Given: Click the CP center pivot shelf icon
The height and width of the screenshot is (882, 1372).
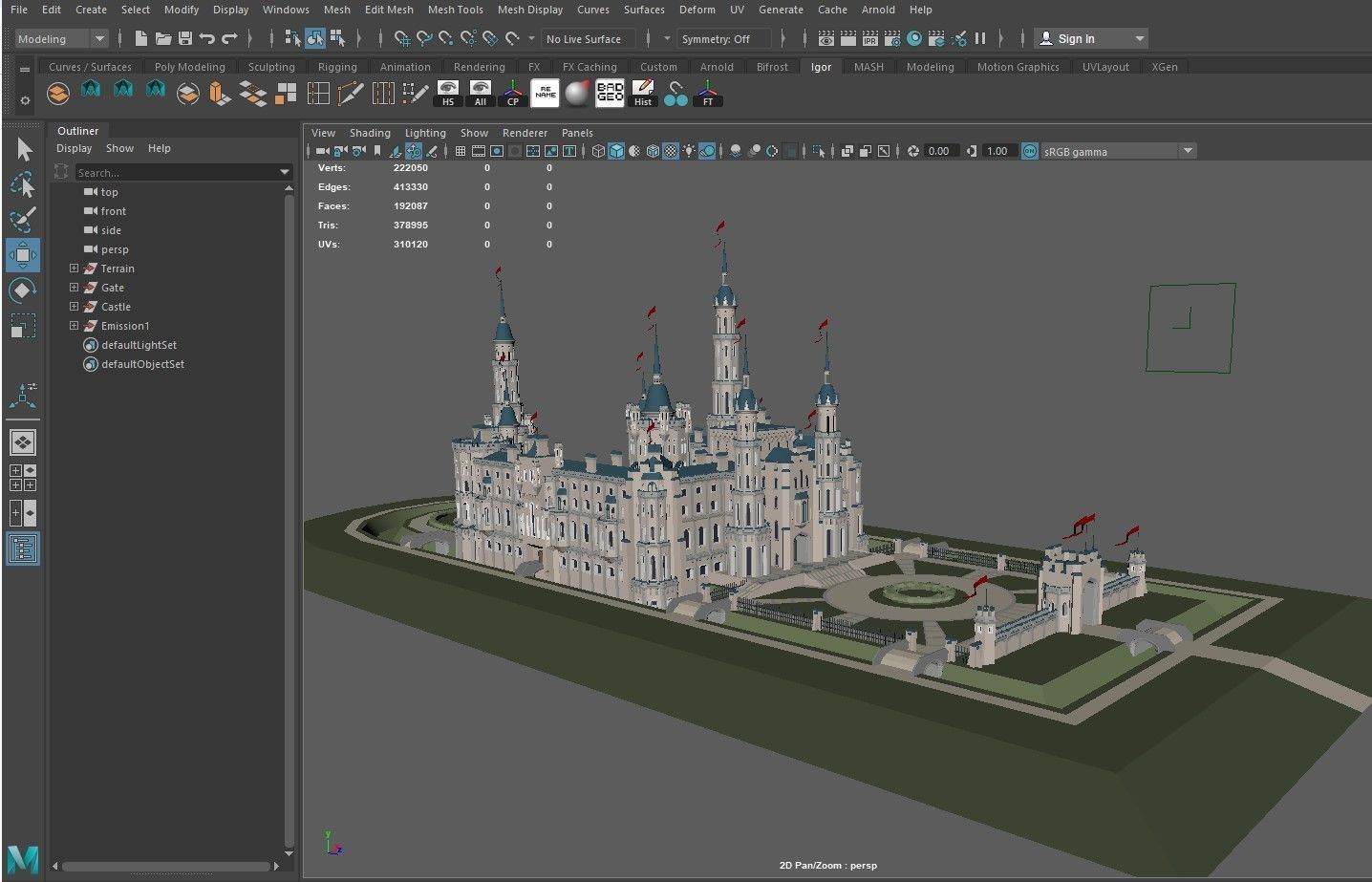Looking at the screenshot, I should pyautogui.click(x=513, y=93).
